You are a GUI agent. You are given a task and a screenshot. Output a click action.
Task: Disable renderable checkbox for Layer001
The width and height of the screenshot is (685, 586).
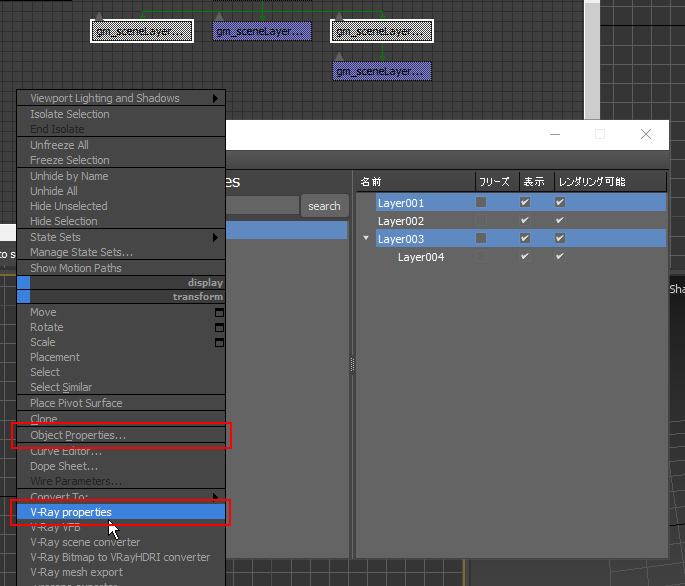560,203
